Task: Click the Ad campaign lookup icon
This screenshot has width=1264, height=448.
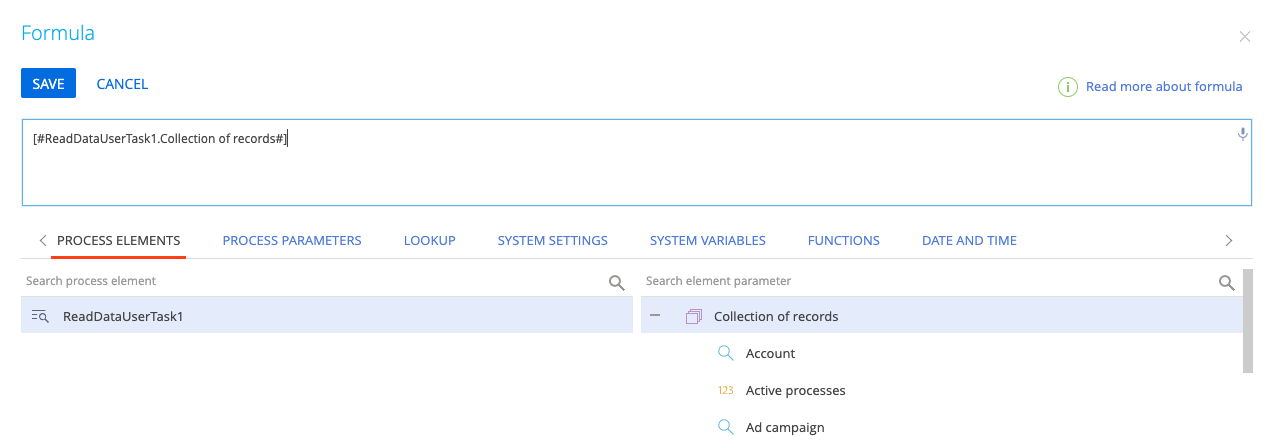Action: pyautogui.click(x=726, y=427)
